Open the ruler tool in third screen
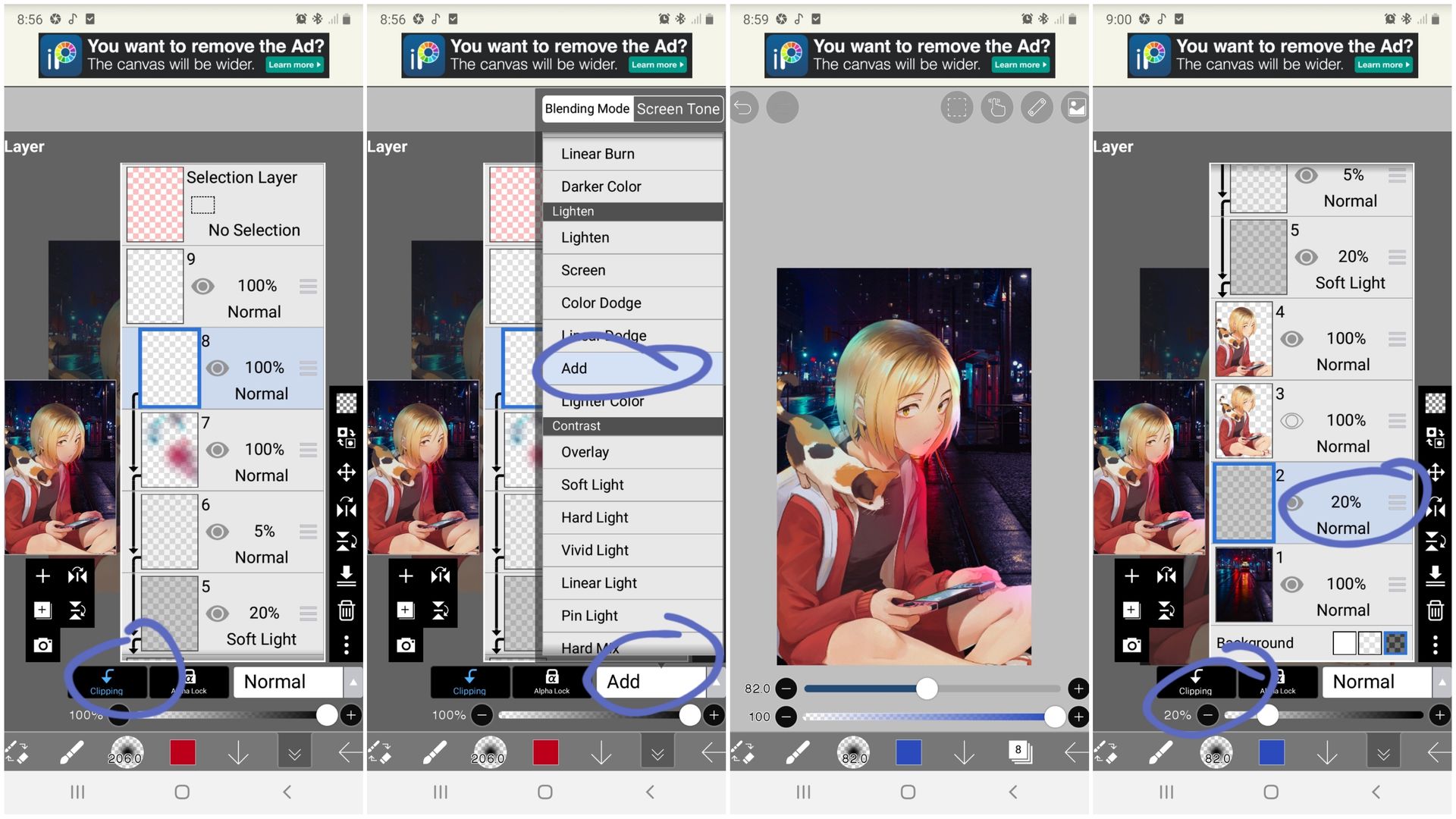This screenshot has width=1456, height=819. [x=1037, y=108]
